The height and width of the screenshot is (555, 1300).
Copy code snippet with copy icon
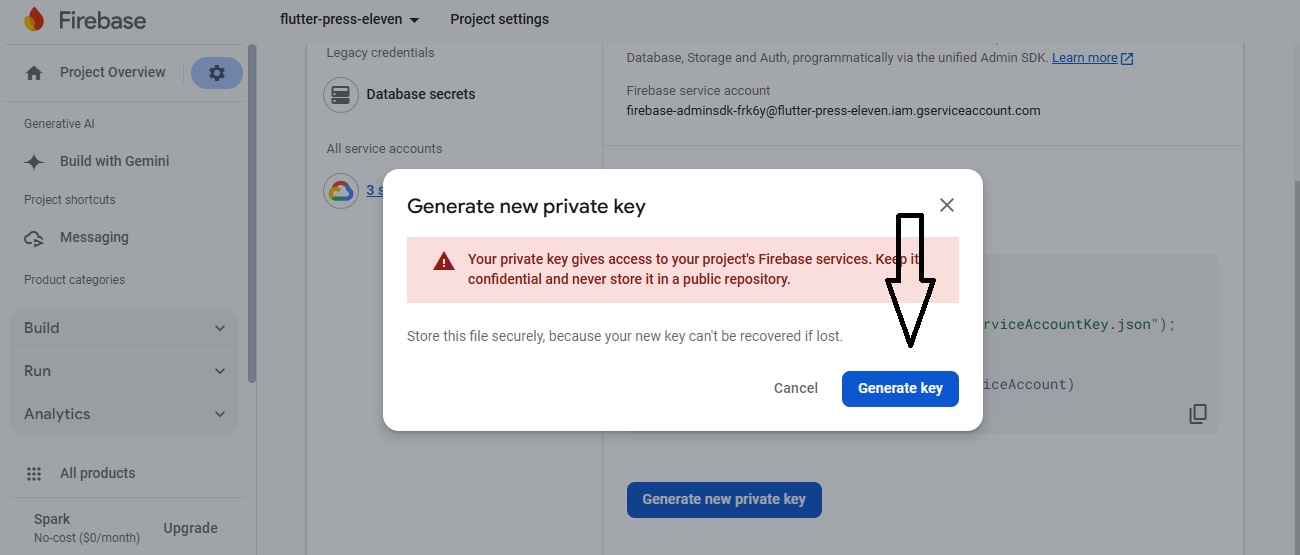click(1197, 414)
